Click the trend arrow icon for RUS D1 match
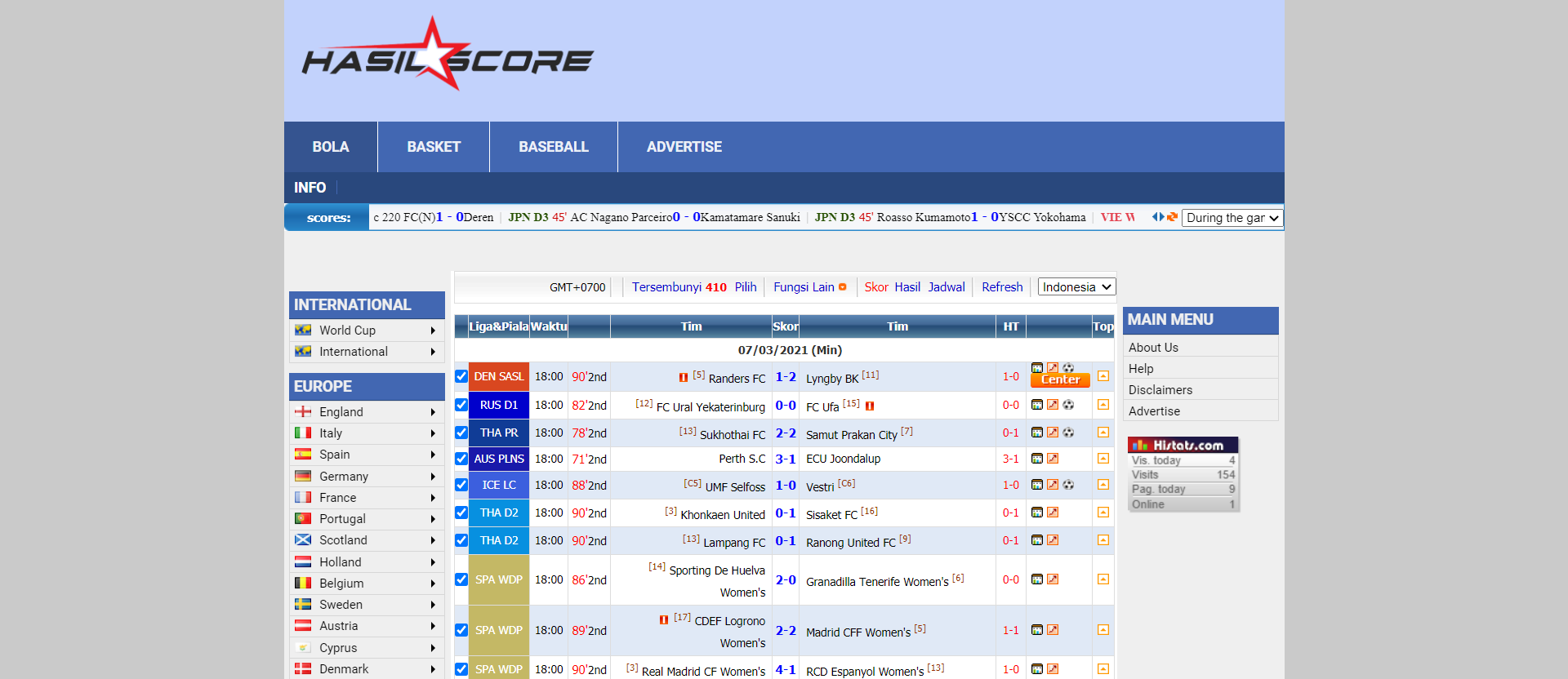The height and width of the screenshot is (679, 1568). (1053, 405)
